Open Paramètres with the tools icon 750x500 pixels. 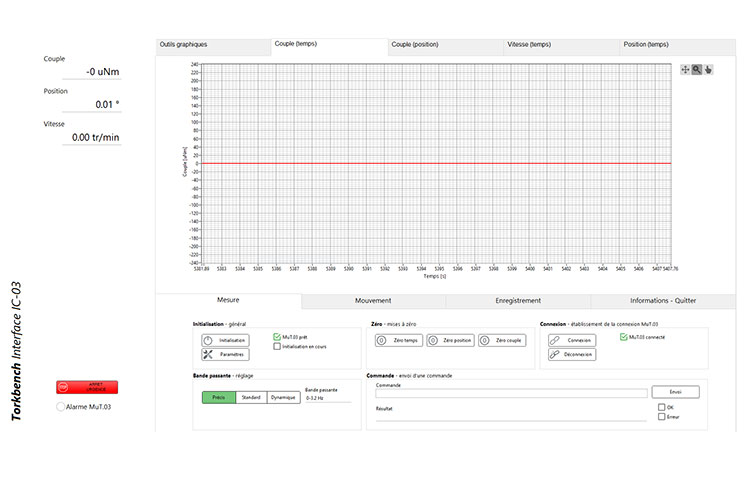225,355
